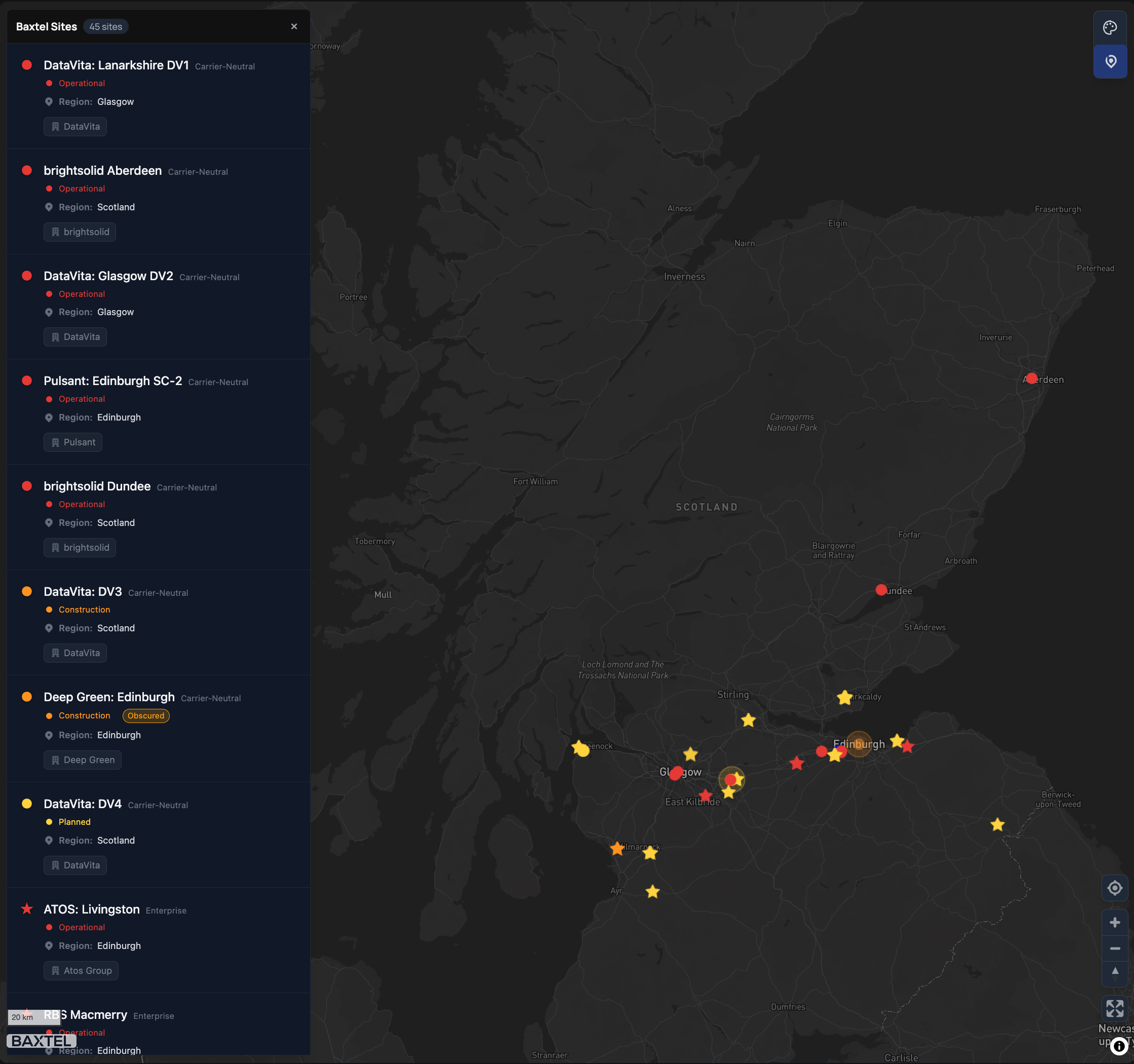Click the brightsolid tag under Aberdeen

80,232
